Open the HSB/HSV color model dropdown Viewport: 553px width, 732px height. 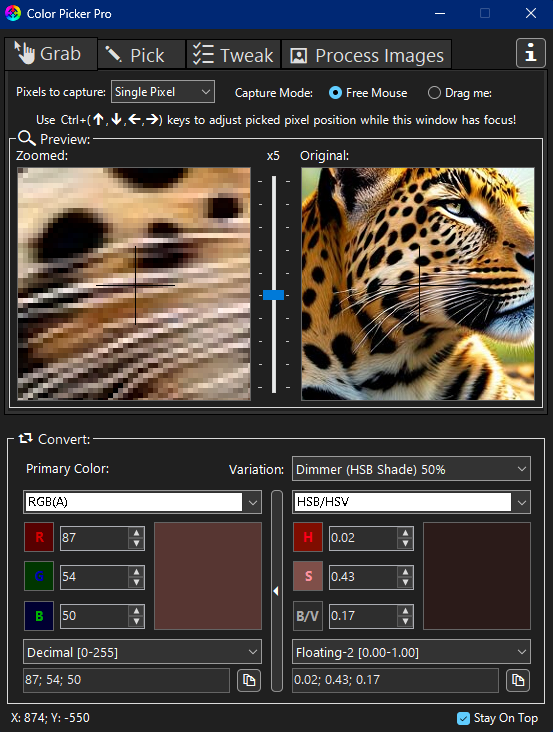click(411, 502)
